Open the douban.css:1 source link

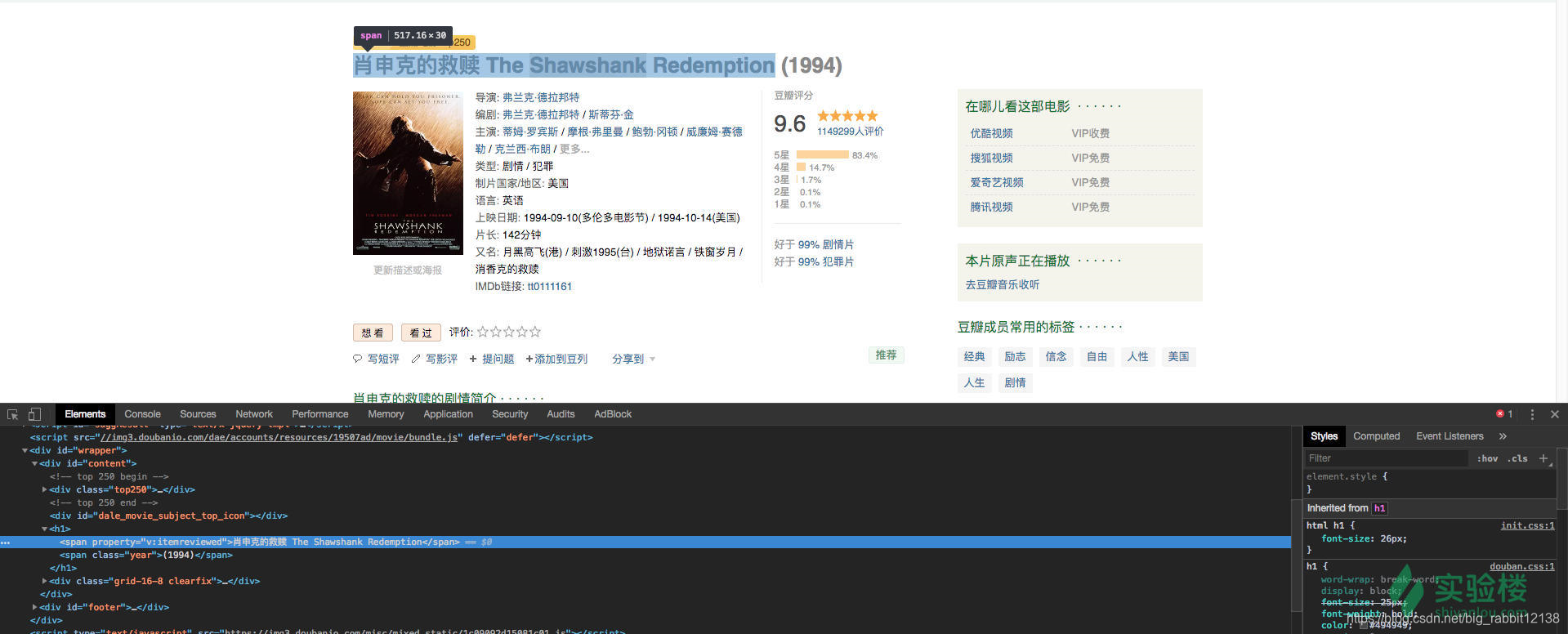coord(1521,566)
